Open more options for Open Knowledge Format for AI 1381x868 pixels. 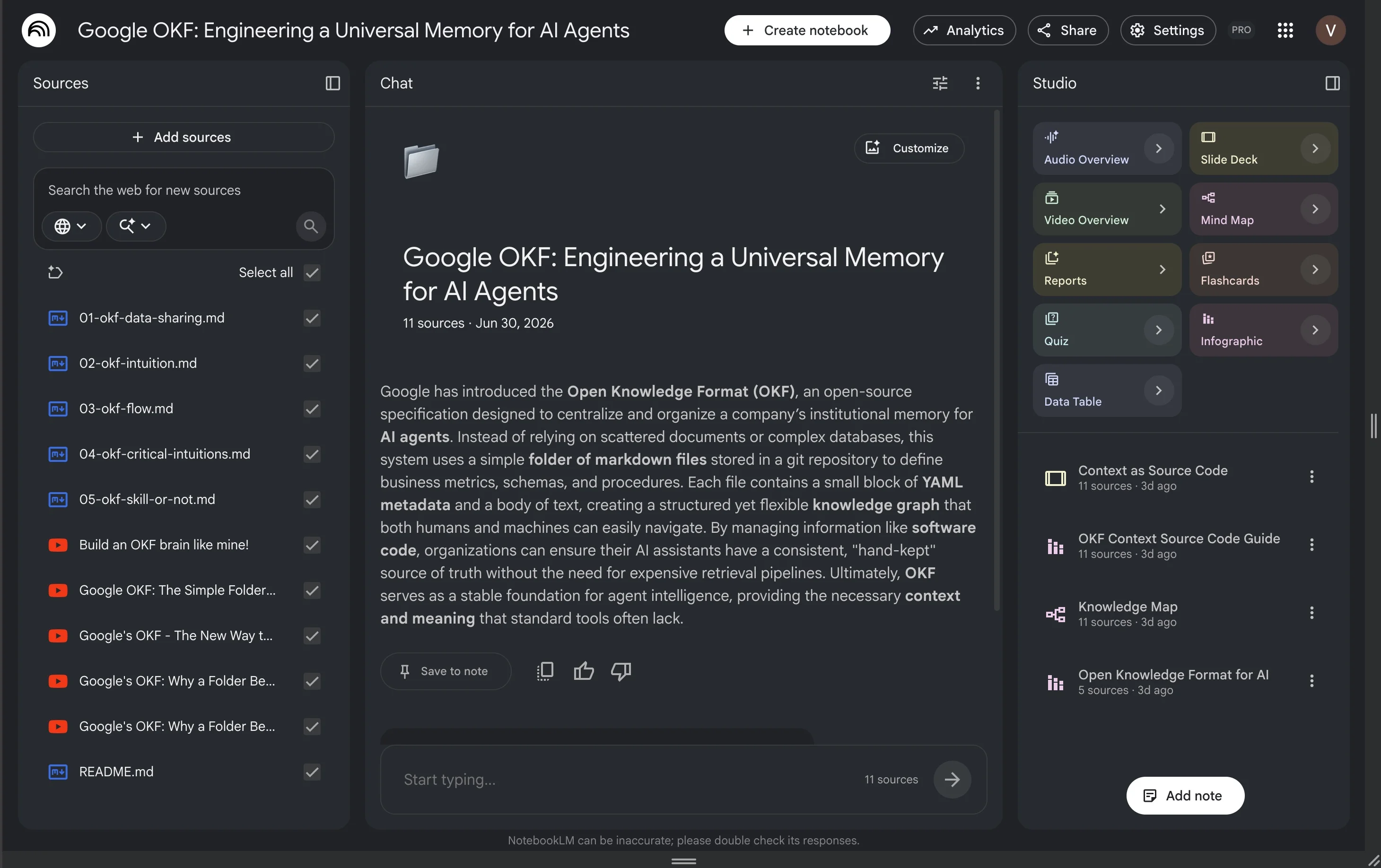(1311, 681)
